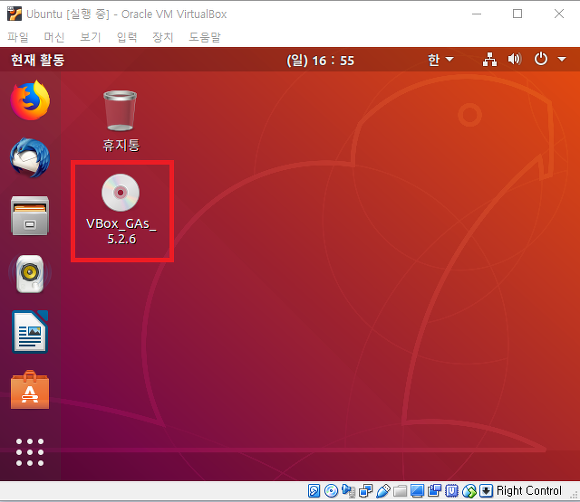The height and width of the screenshot is (502, 580).
Task: Expand the system menu arrow
Action: point(562,59)
